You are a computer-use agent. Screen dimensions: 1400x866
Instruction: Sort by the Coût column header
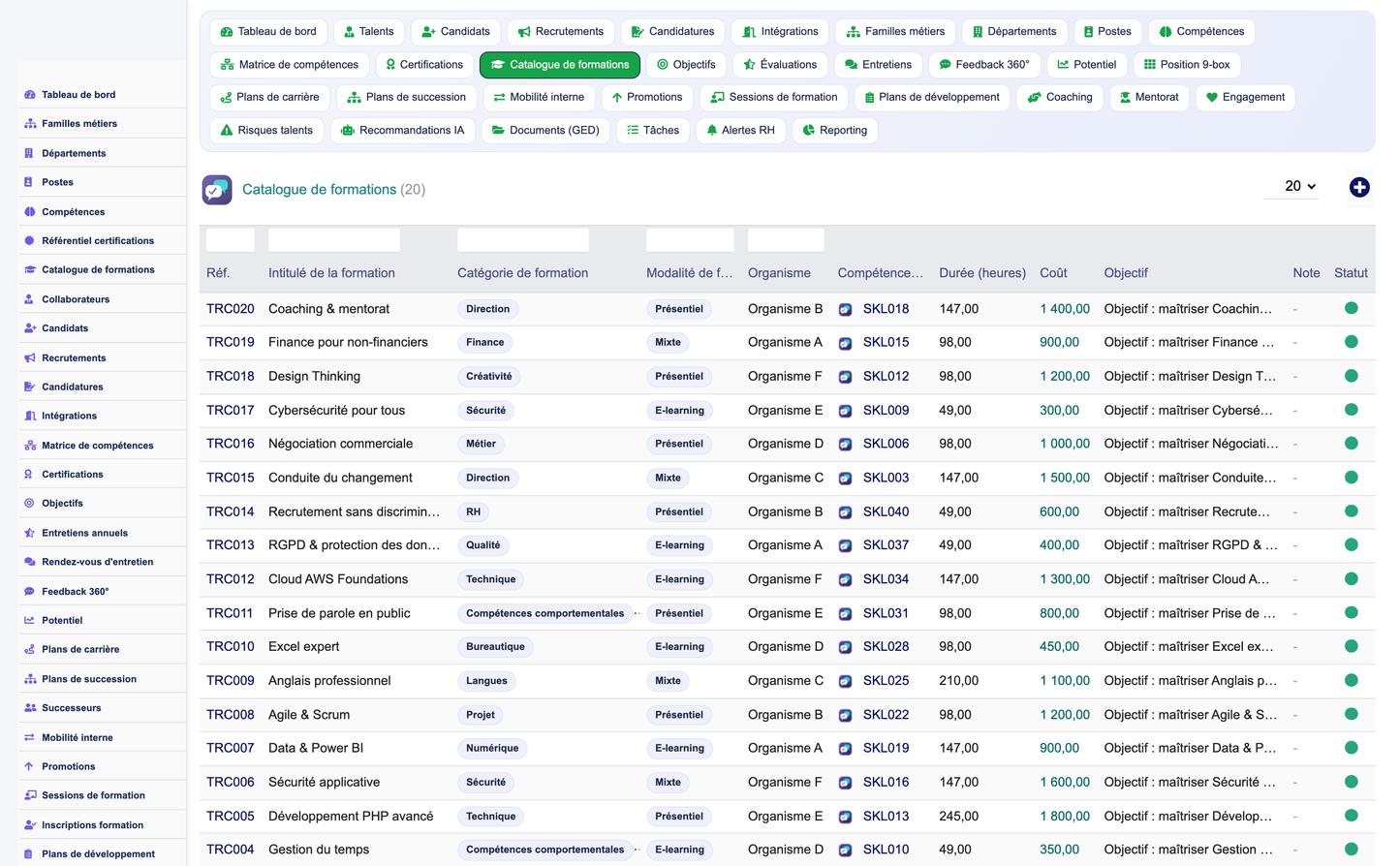[x=1053, y=273]
